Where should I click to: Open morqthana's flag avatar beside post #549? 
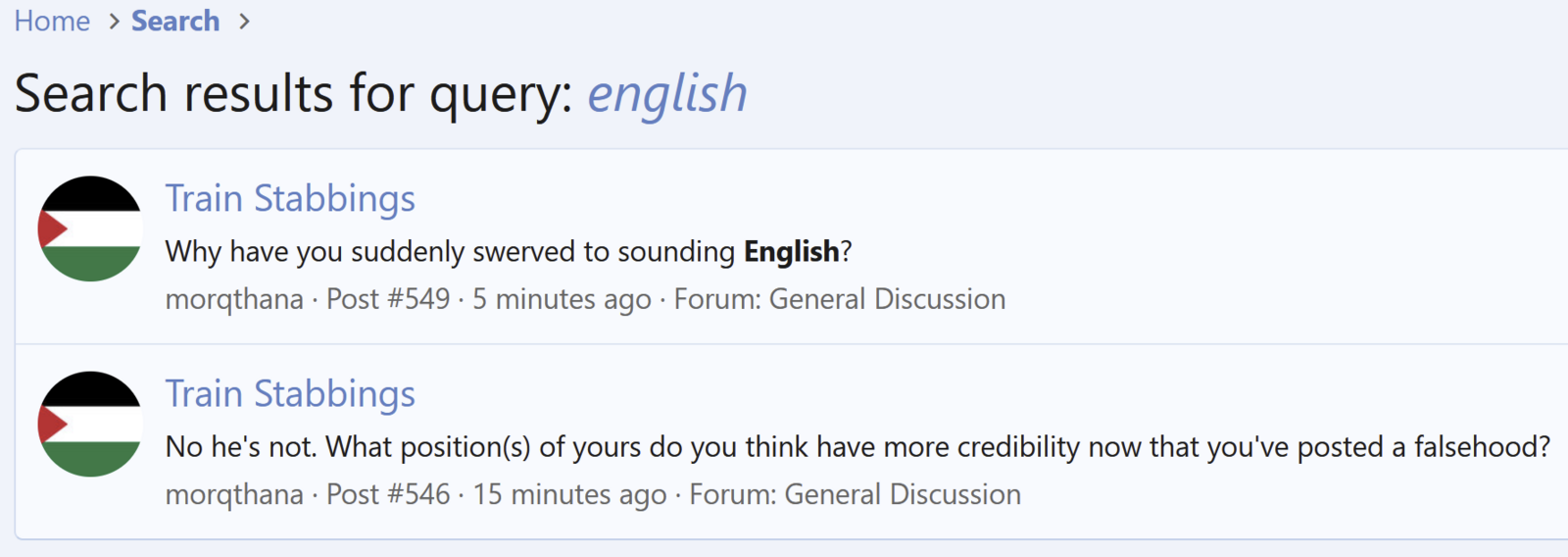tap(90, 228)
